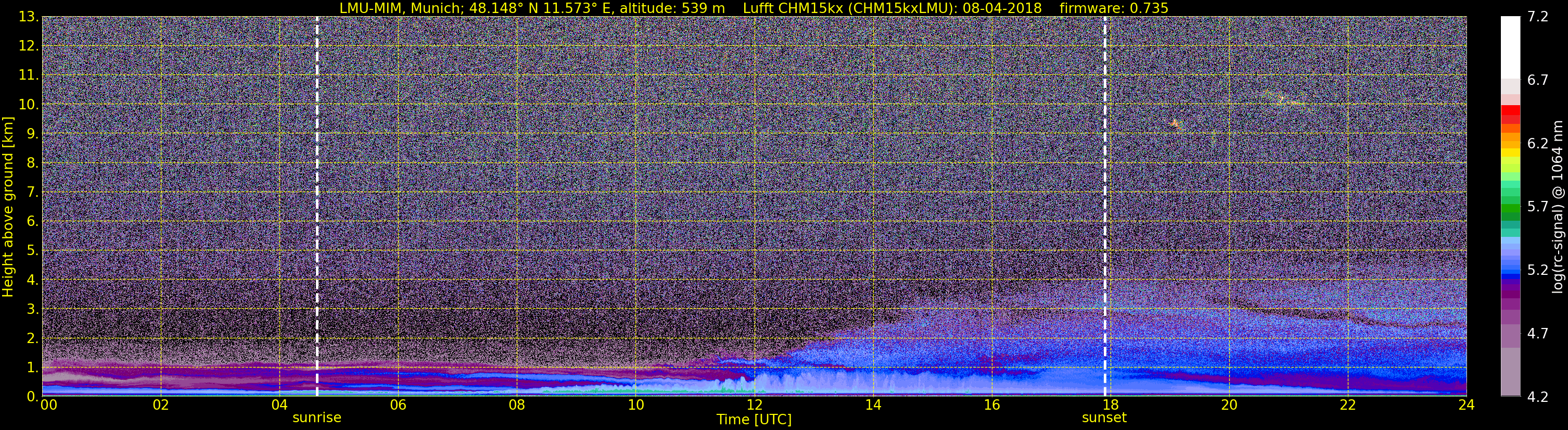This screenshot has height=430, width=1568.
Task: Click the 06 tick label on the time axis
Action: tap(398, 405)
